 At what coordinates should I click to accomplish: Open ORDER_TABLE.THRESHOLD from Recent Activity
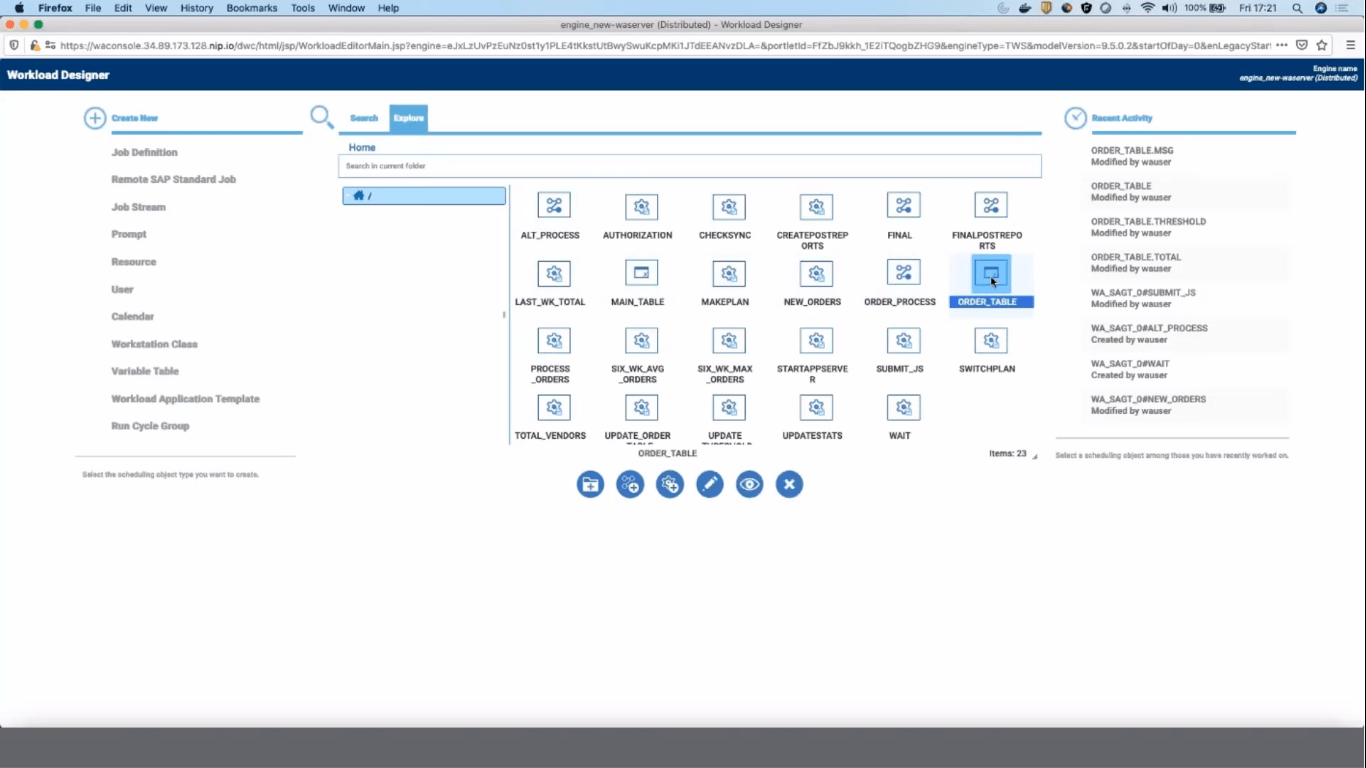[x=1148, y=222]
